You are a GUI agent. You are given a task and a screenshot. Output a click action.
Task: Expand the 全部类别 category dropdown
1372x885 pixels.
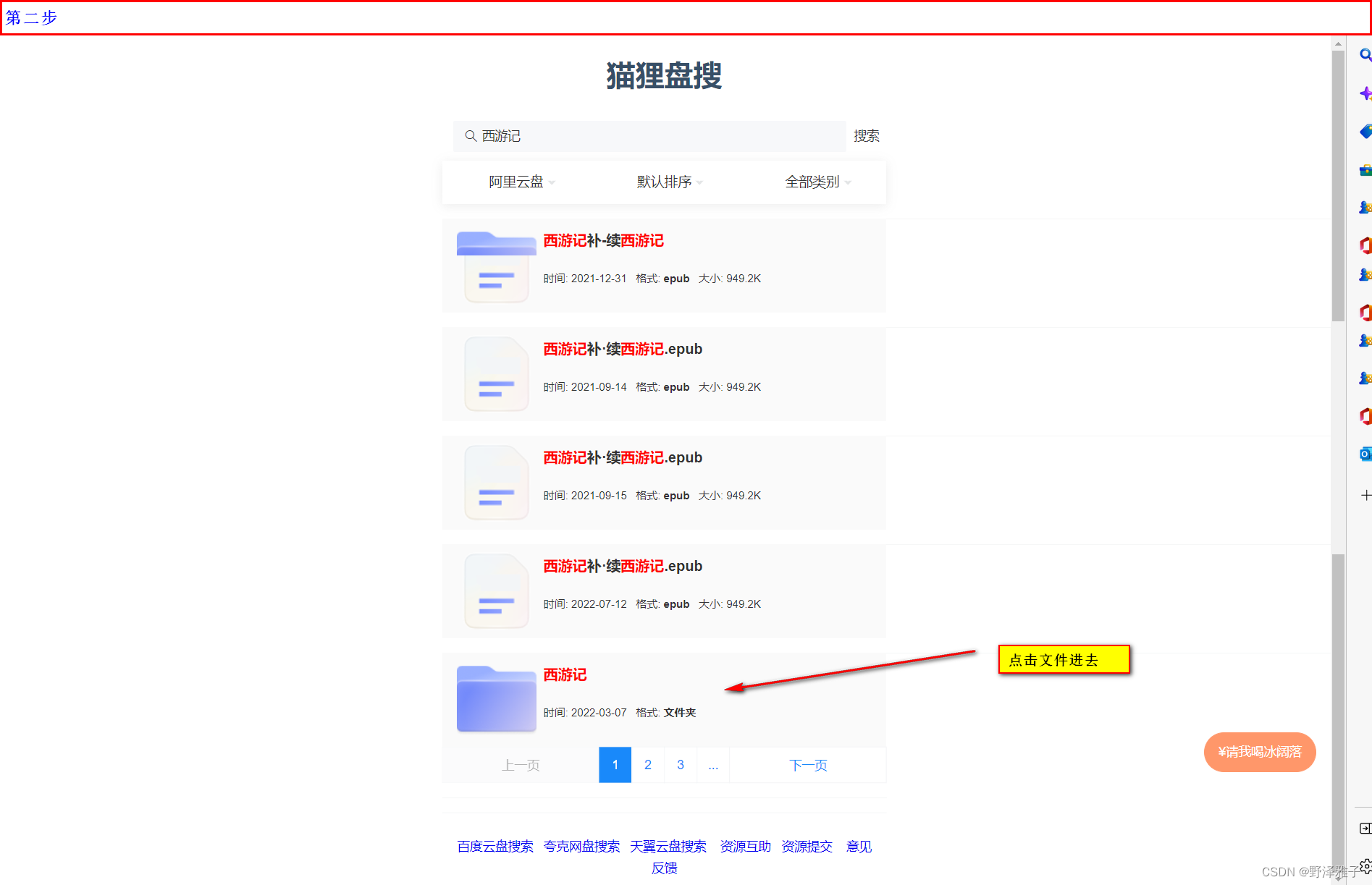[x=818, y=182]
